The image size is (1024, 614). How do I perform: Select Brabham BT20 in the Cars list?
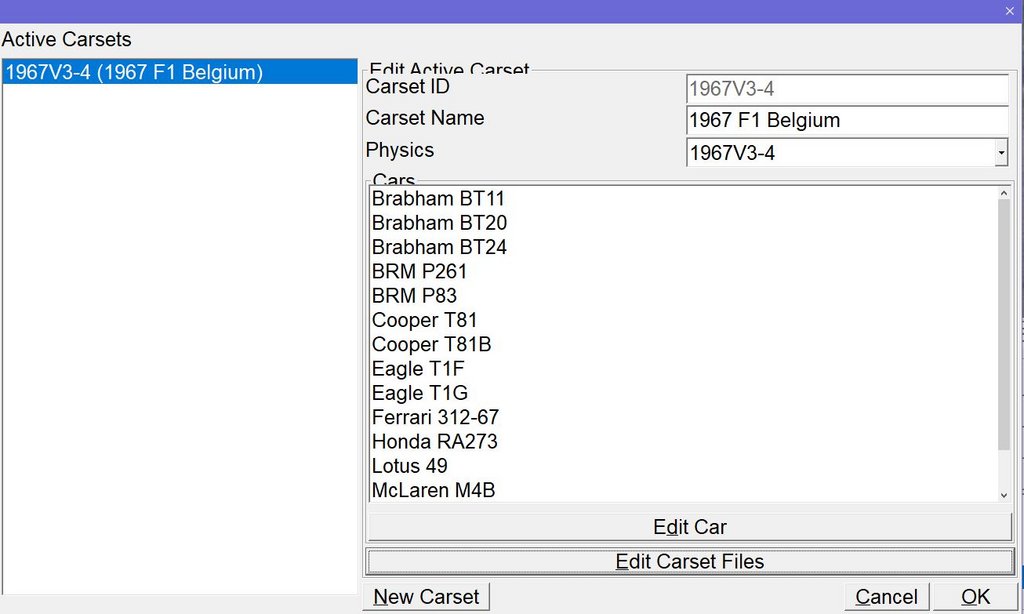click(x=683, y=223)
